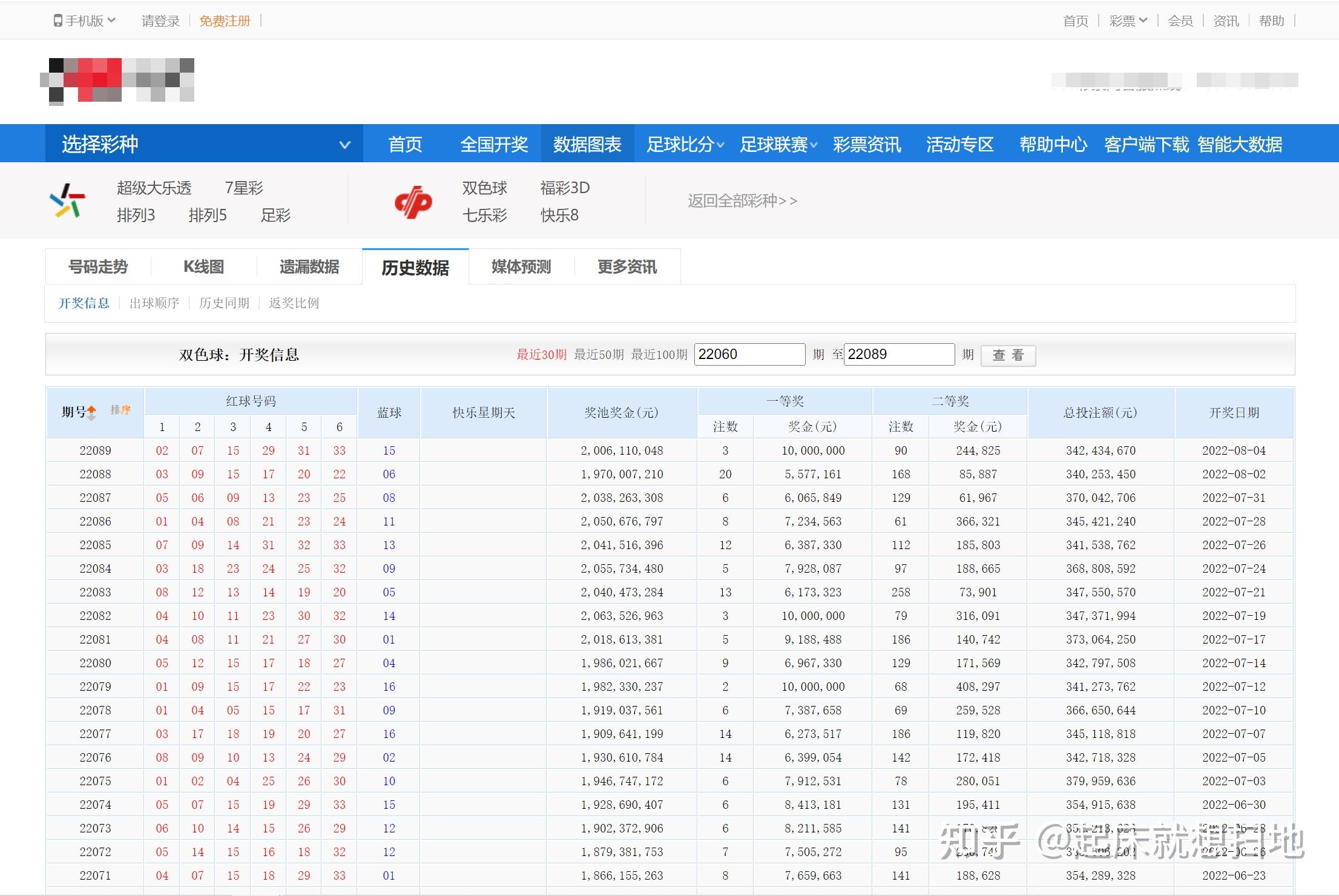Click the 总投注额(元) column header
Screen dimensions: 1339x896
(x=1100, y=413)
